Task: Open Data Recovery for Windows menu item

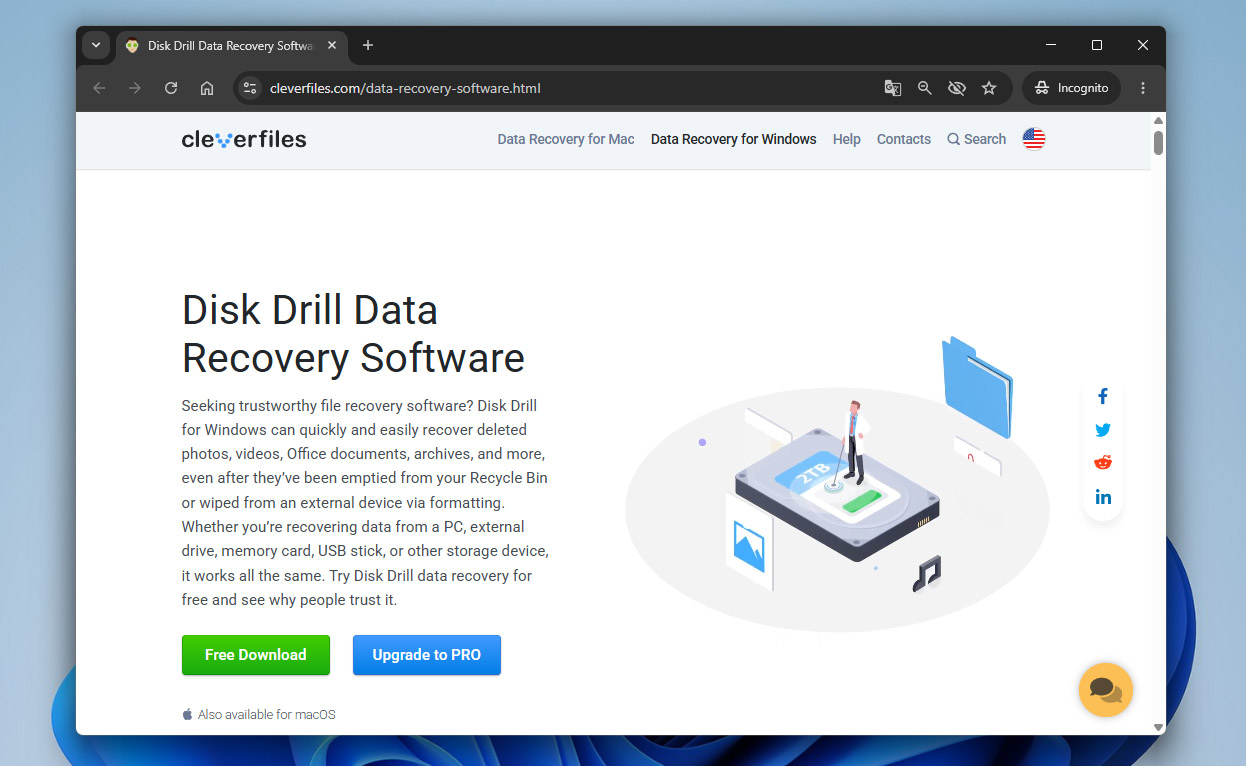Action: coord(734,139)
